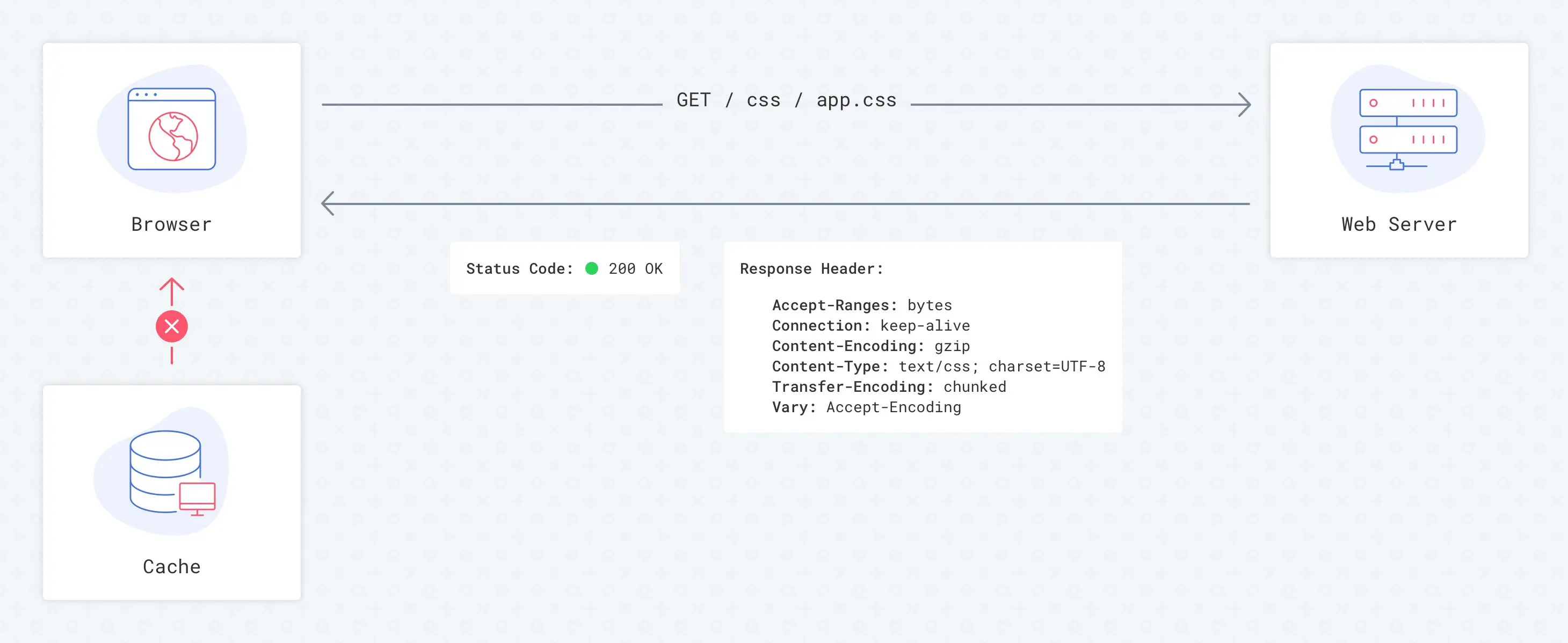This screenshot has width=1568, height=643.
Task: Click the Vary: Accept-Encoding line
Action: coord(866,407)
